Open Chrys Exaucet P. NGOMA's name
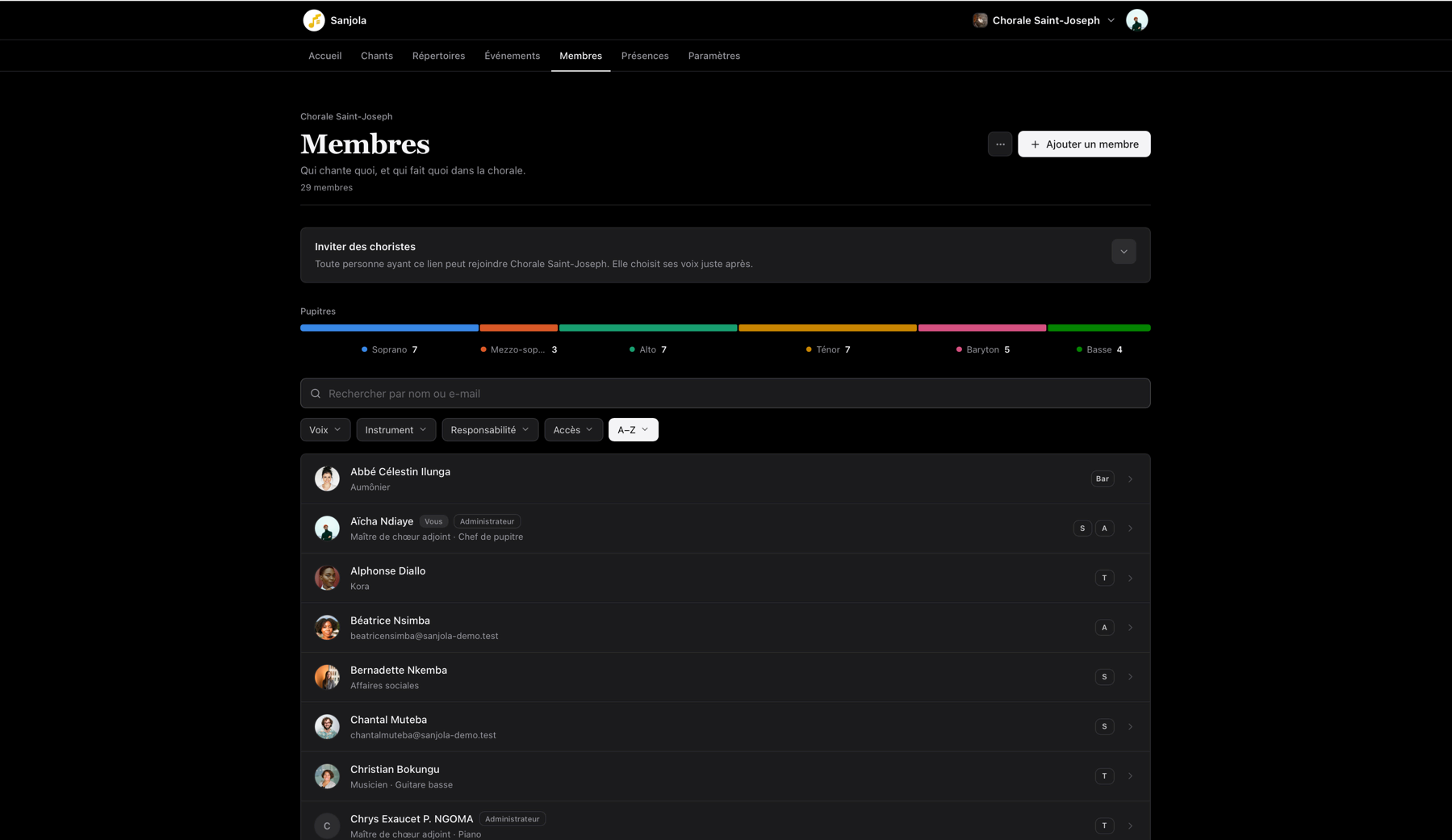Viewport: 1452px width, 840px height. coord(412,819)
